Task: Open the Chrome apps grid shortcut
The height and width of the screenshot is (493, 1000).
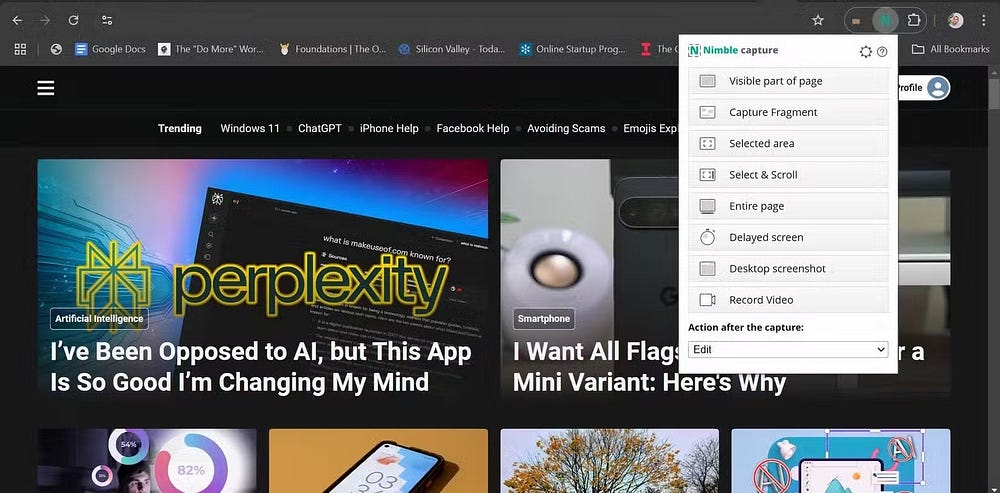Action: [x=19, y=49]
